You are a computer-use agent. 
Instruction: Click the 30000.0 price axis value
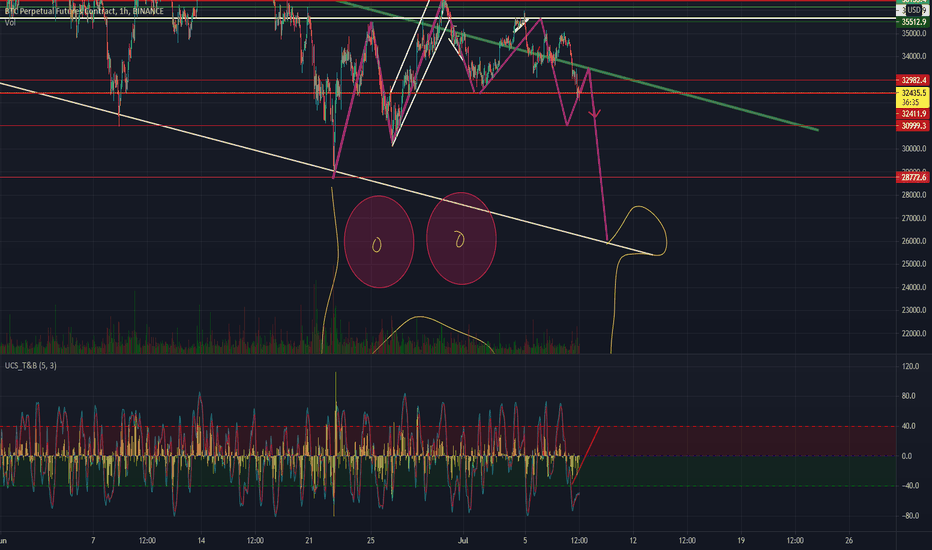[x=914, y=149]
